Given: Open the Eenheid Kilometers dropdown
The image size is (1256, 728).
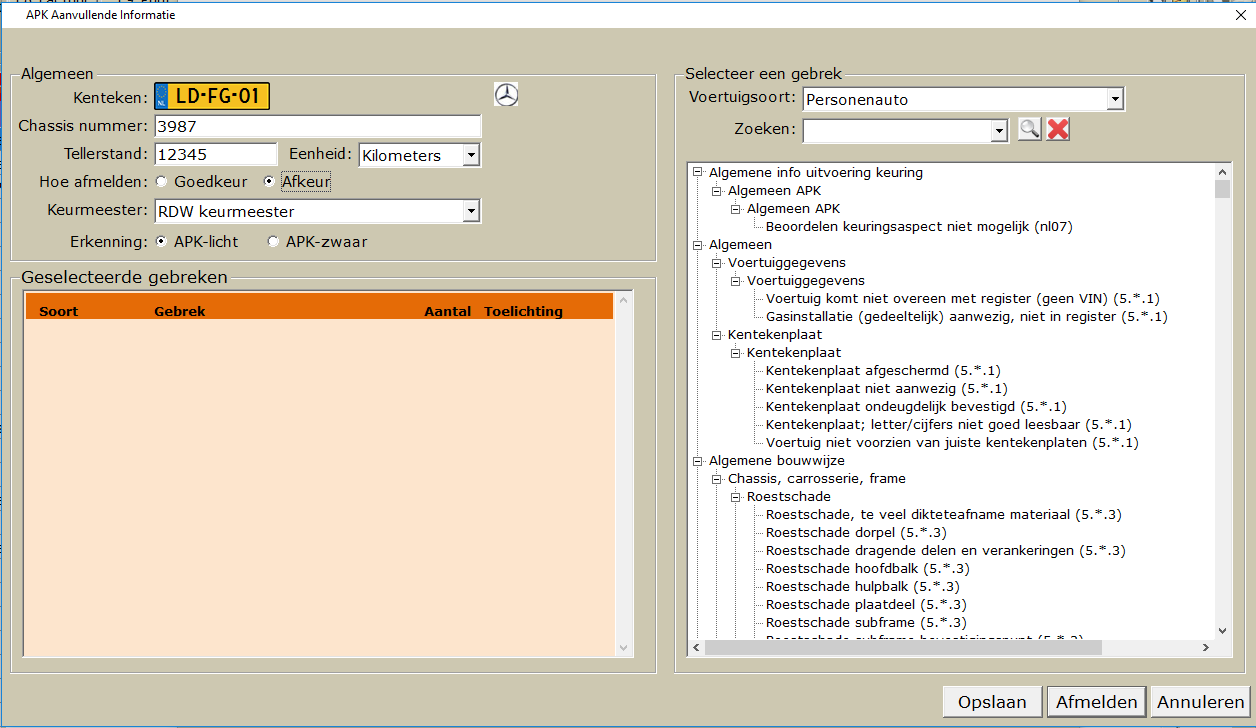Looking at the screenshot, I should 471,156.
